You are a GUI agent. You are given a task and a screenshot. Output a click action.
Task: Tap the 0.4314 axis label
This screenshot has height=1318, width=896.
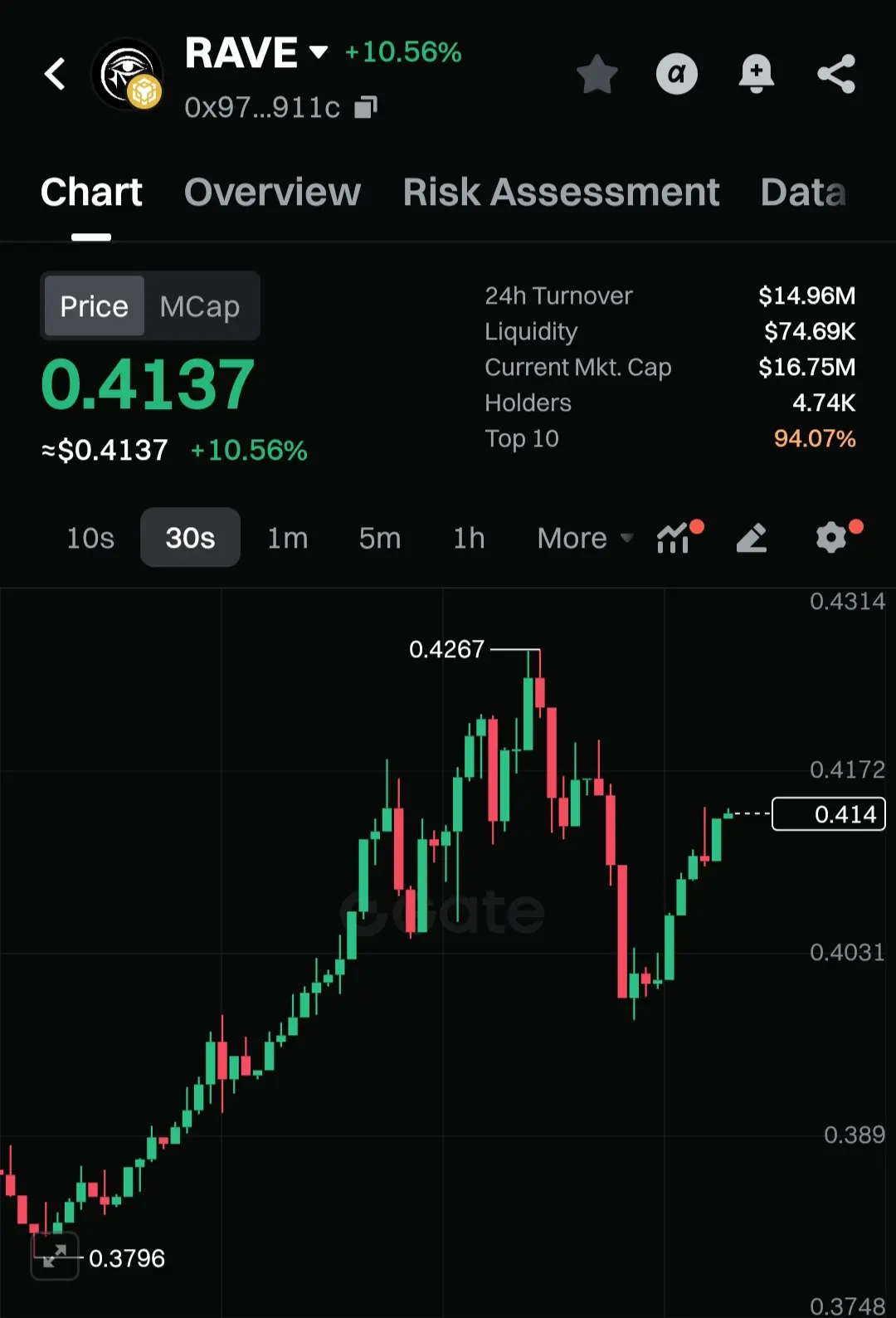847,601
